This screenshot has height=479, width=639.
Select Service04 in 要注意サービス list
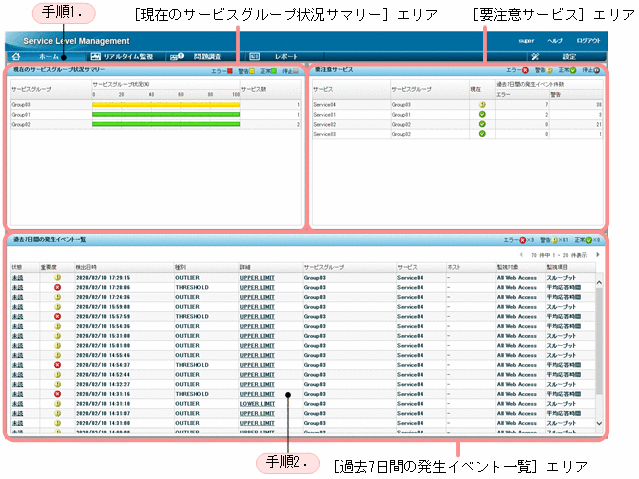[324, 105]
